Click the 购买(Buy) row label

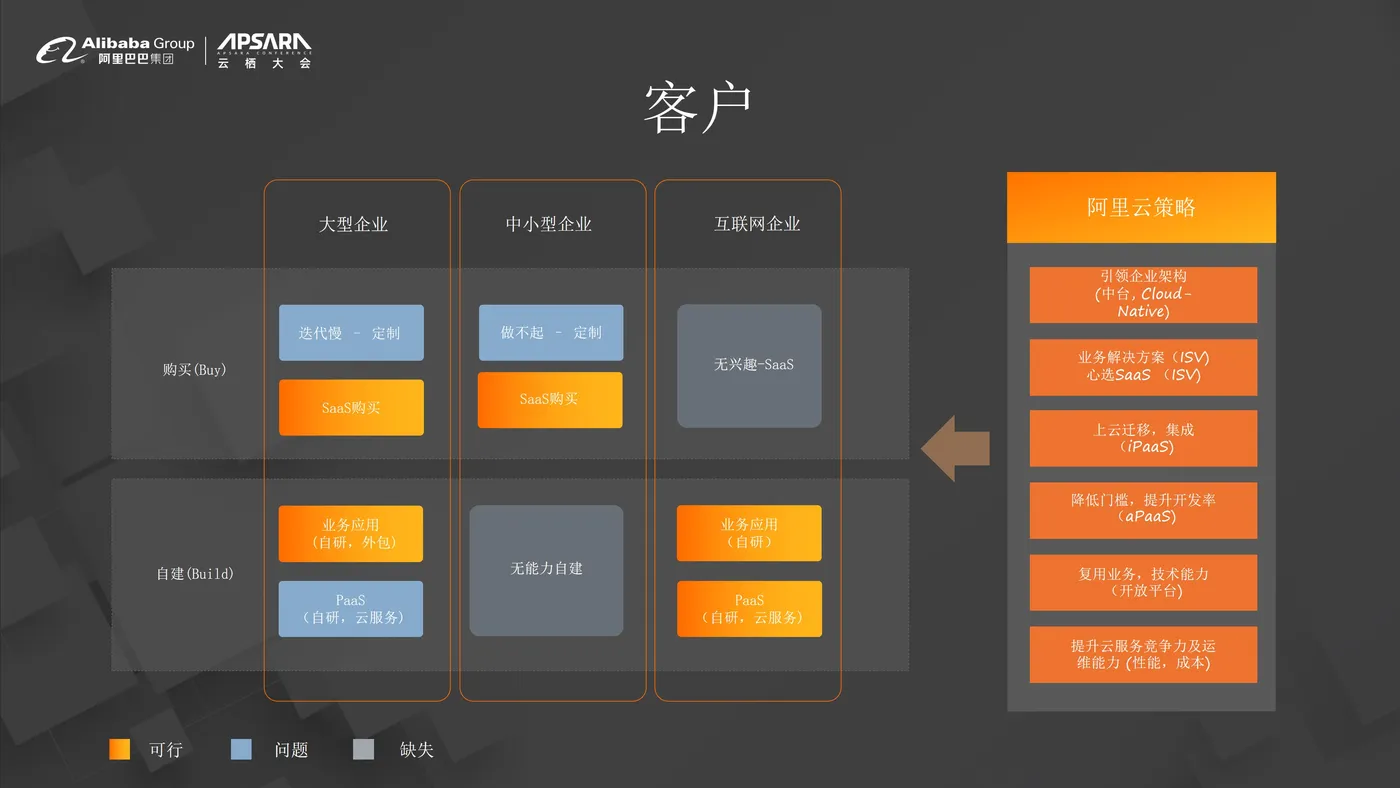(195, 369)
